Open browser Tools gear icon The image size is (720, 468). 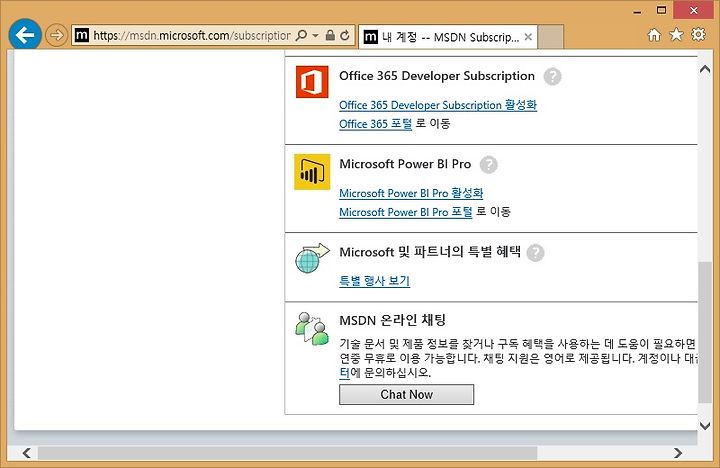(x=698, y=34)
